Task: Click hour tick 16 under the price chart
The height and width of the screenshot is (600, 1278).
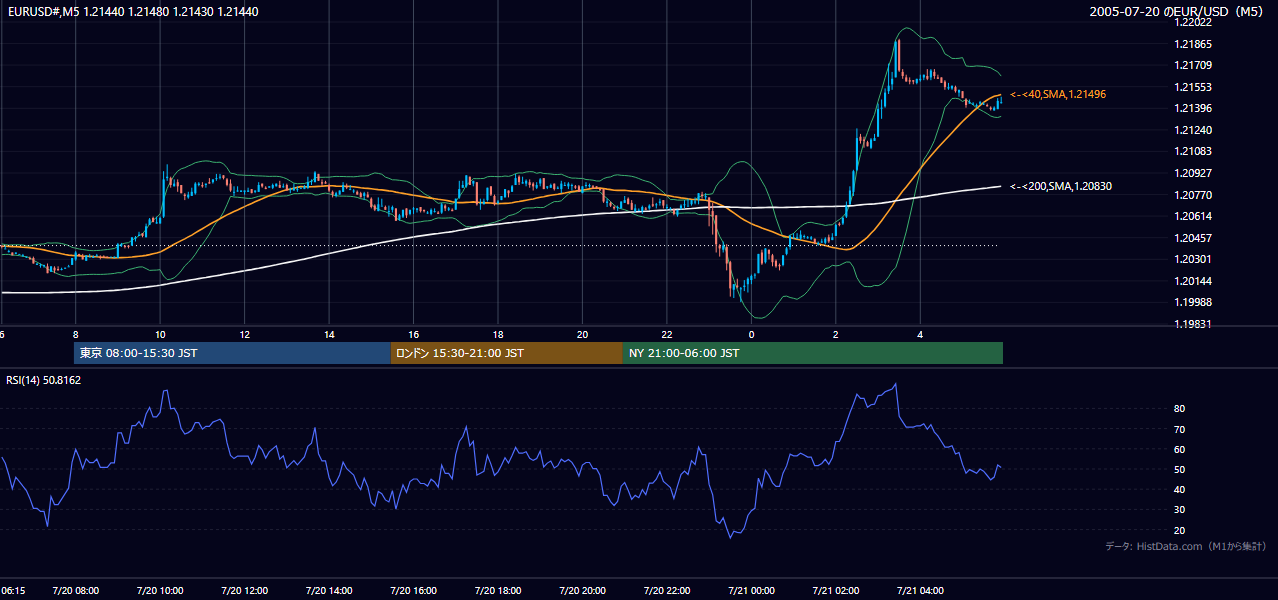Action: [x=413, y=334]
